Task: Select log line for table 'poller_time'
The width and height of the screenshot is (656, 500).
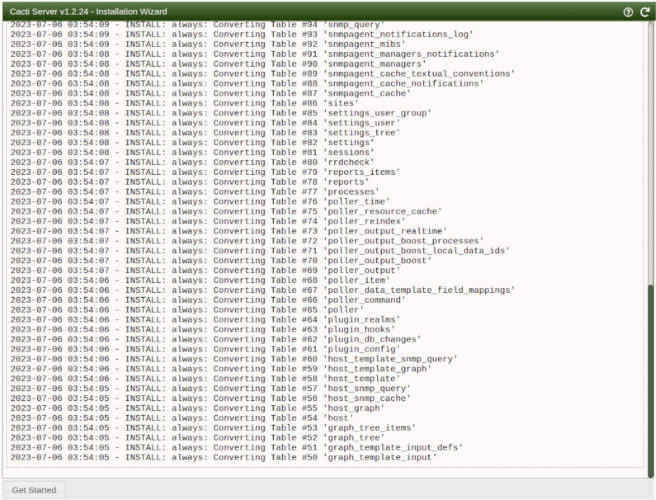Action: (x=200, y=202)
